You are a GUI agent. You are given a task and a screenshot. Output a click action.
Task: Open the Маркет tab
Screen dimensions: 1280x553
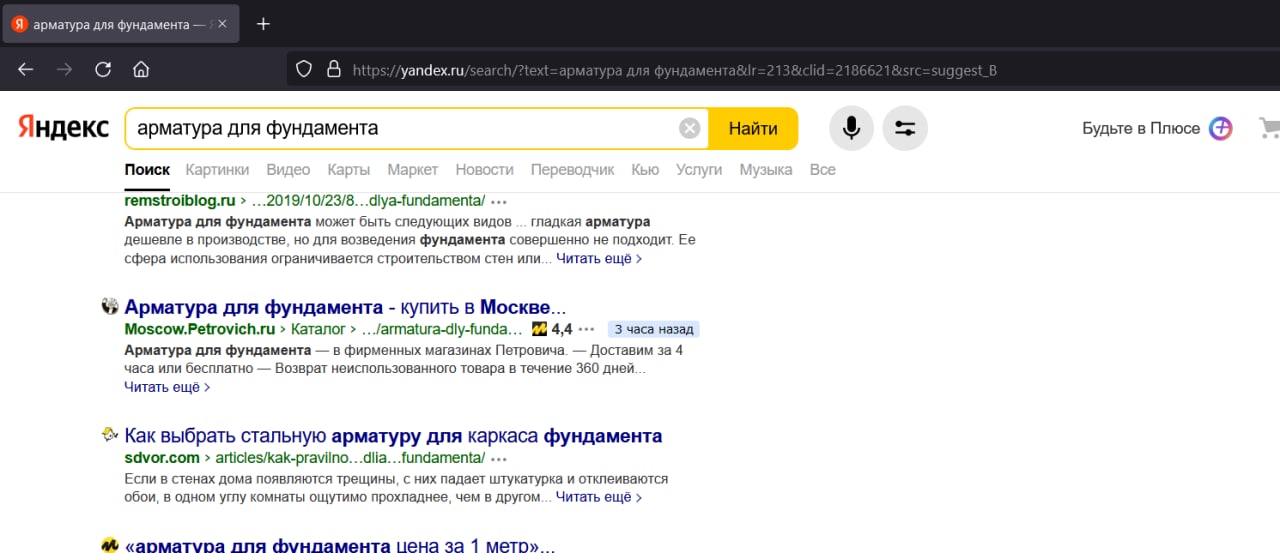click(x=413, y=170)
